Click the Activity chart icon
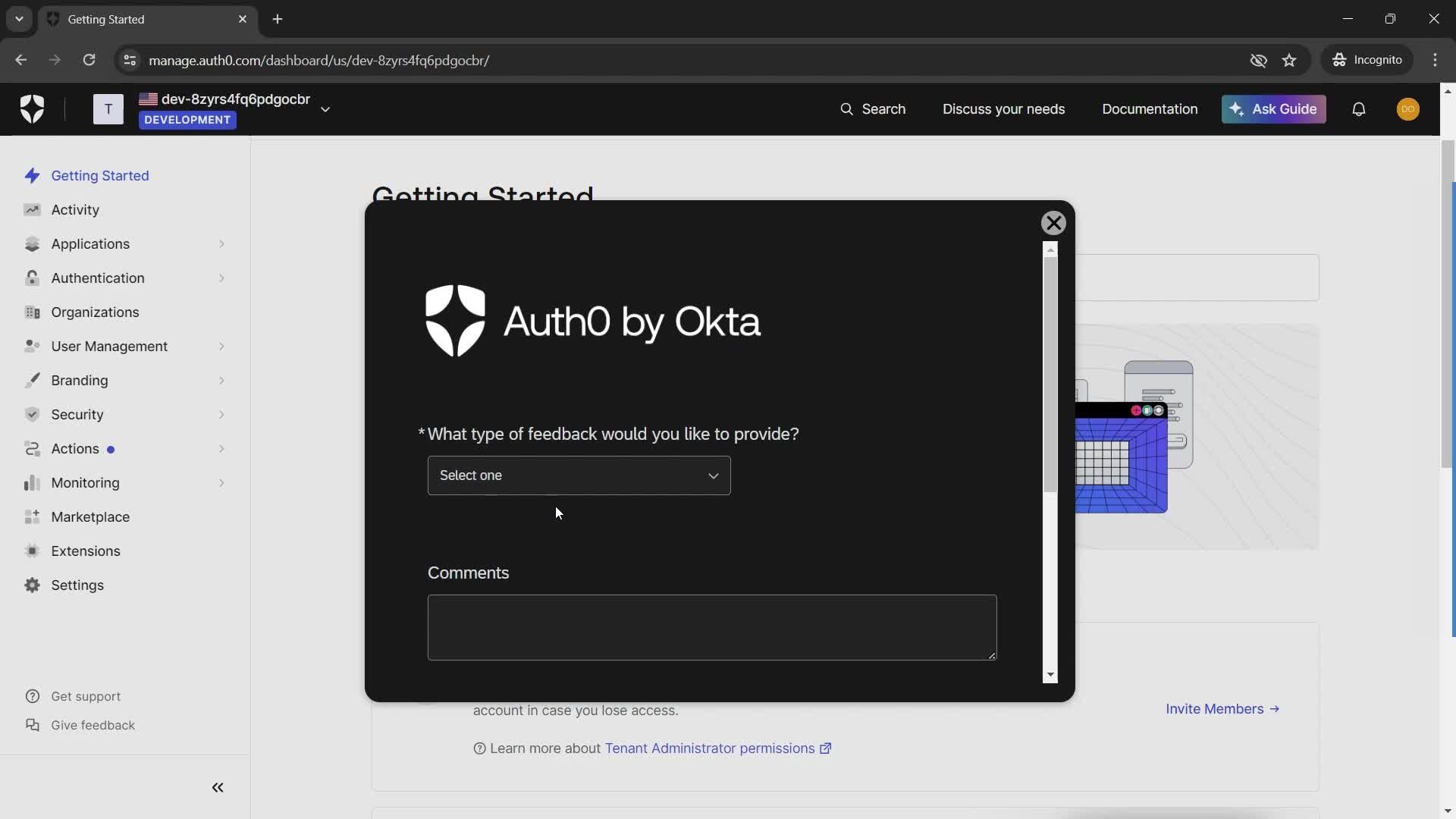Image resolution: width=1456 pixels, height=819 pixels. click(x=32, y=210)
